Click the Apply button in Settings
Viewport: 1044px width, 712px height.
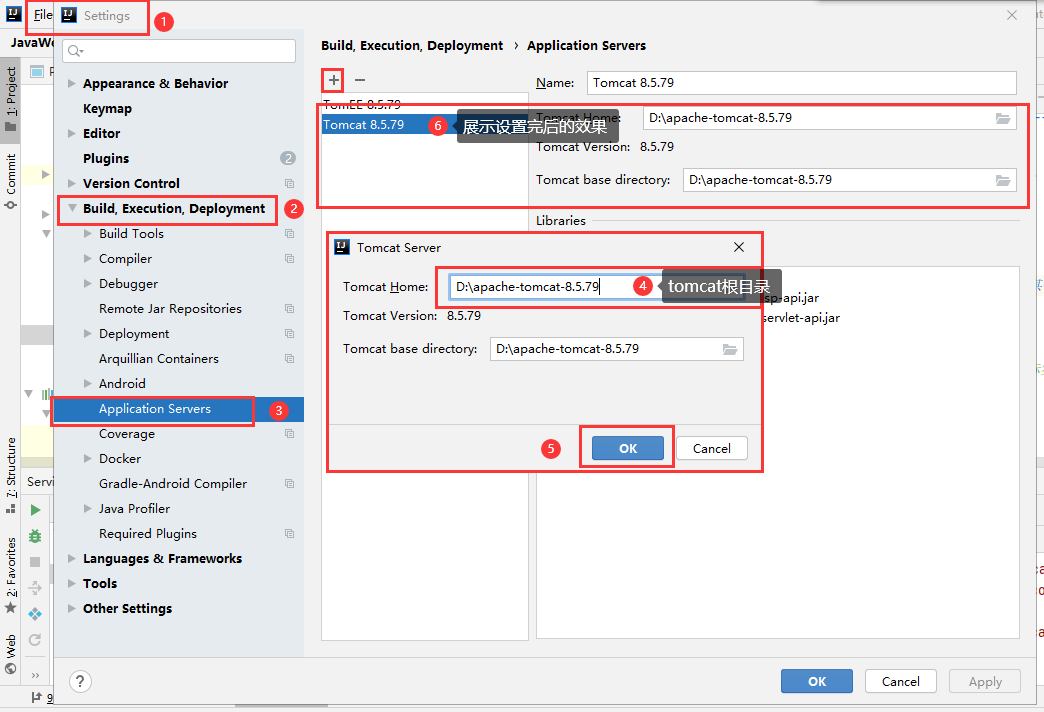coord(985,681)
